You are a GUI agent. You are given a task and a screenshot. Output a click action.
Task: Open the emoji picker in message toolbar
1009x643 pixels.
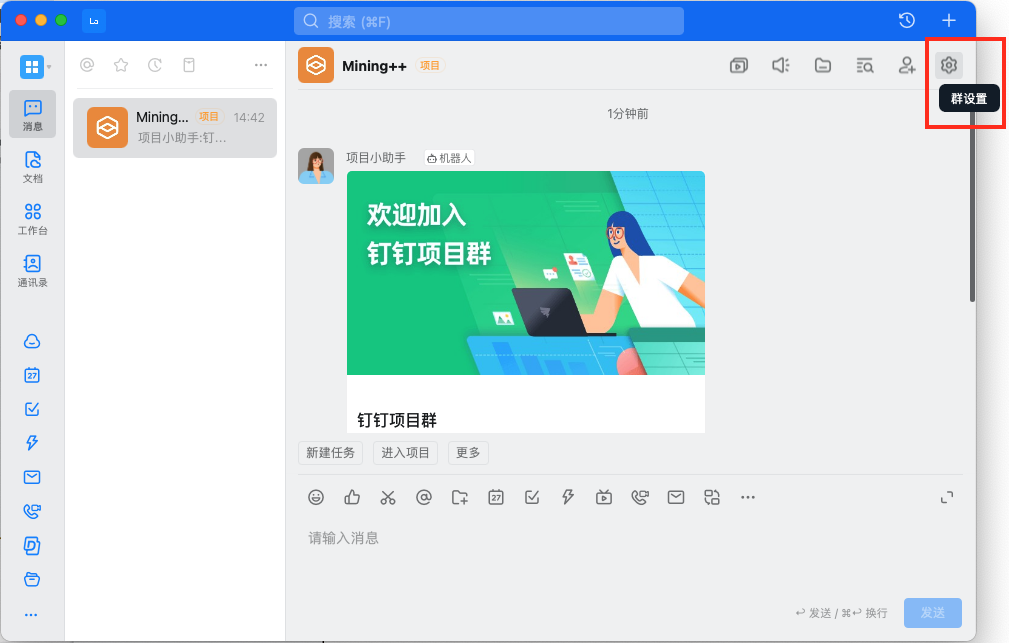click(316, 497)
